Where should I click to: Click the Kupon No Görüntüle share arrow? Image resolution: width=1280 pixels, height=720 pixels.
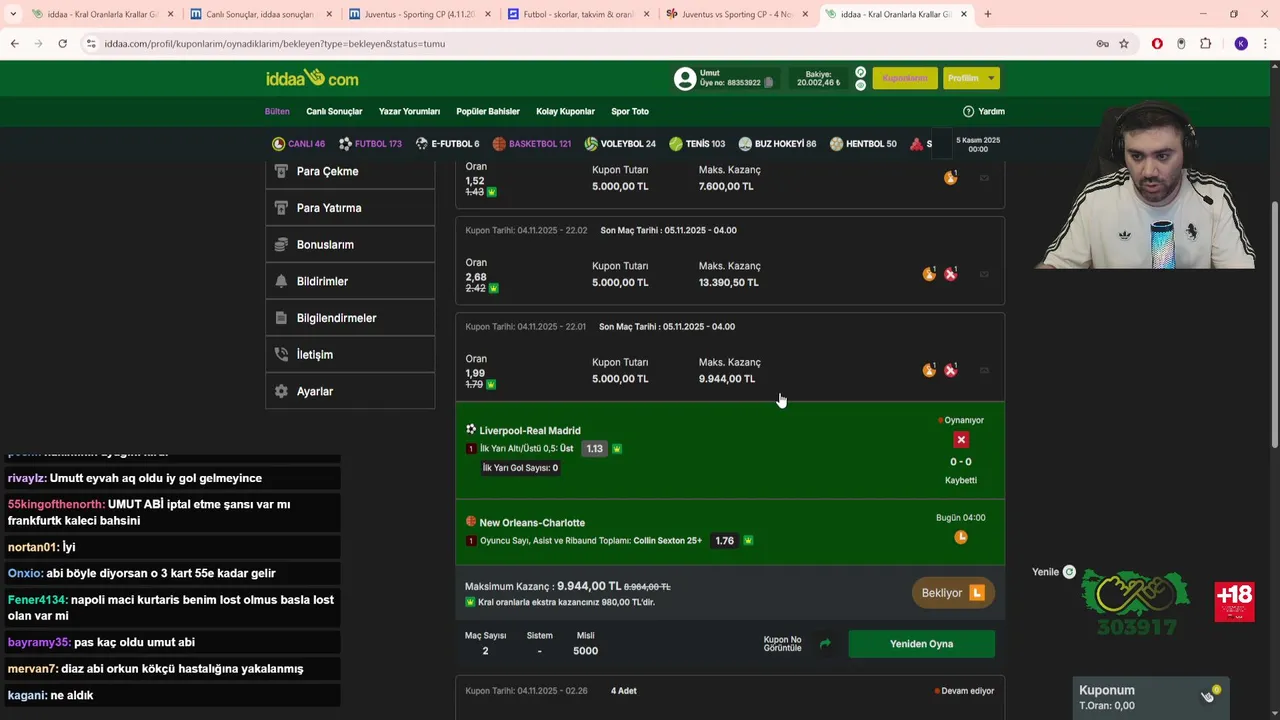825,644
